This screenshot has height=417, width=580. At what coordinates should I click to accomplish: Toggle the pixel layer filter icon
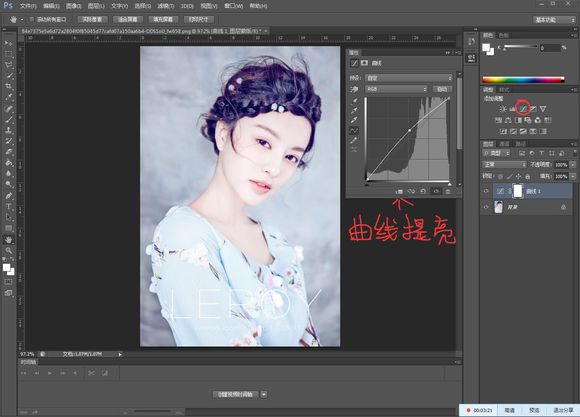tap(522, 153)
